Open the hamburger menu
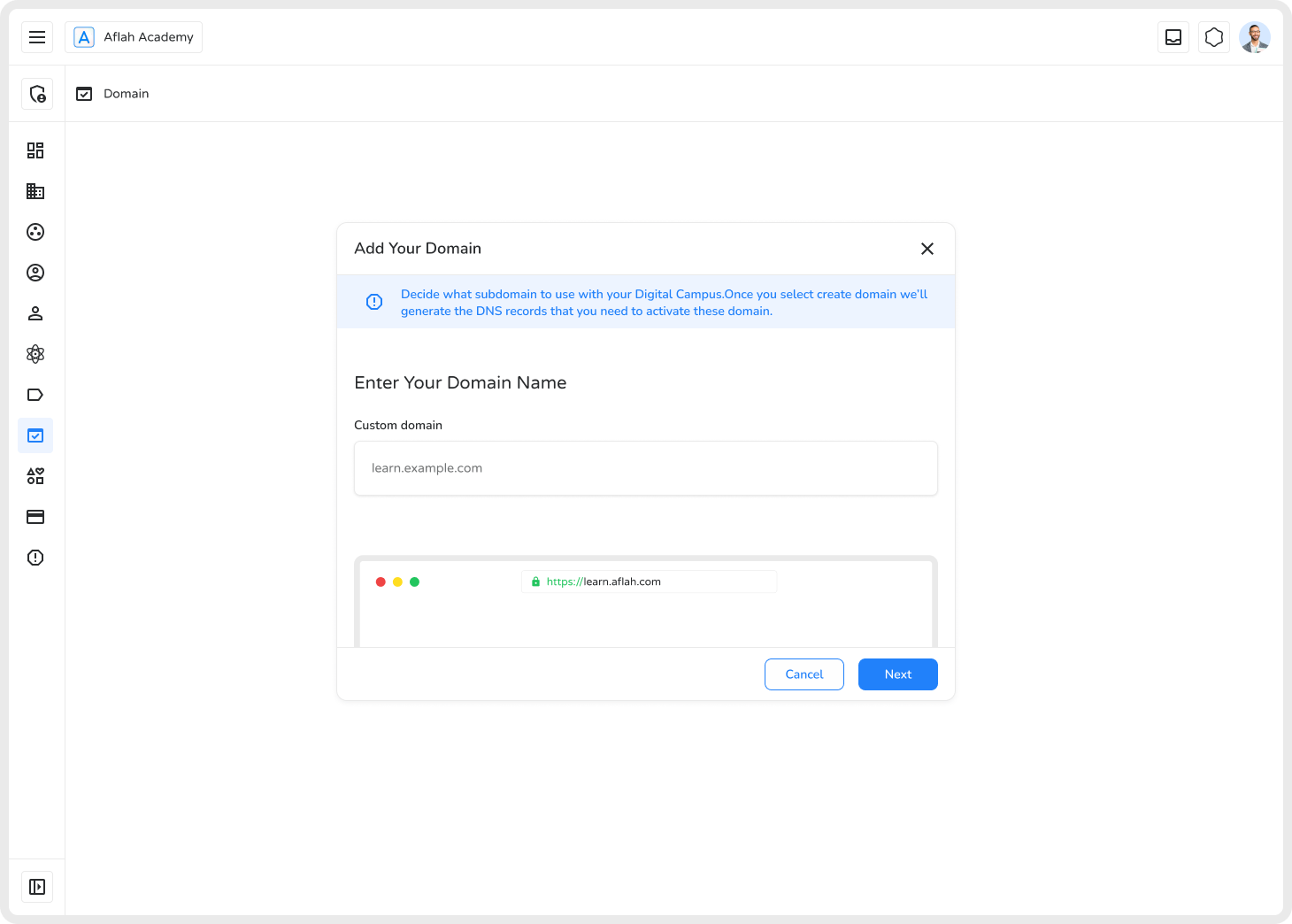This screenshot has height=924, width=1292. pos(37,37)
